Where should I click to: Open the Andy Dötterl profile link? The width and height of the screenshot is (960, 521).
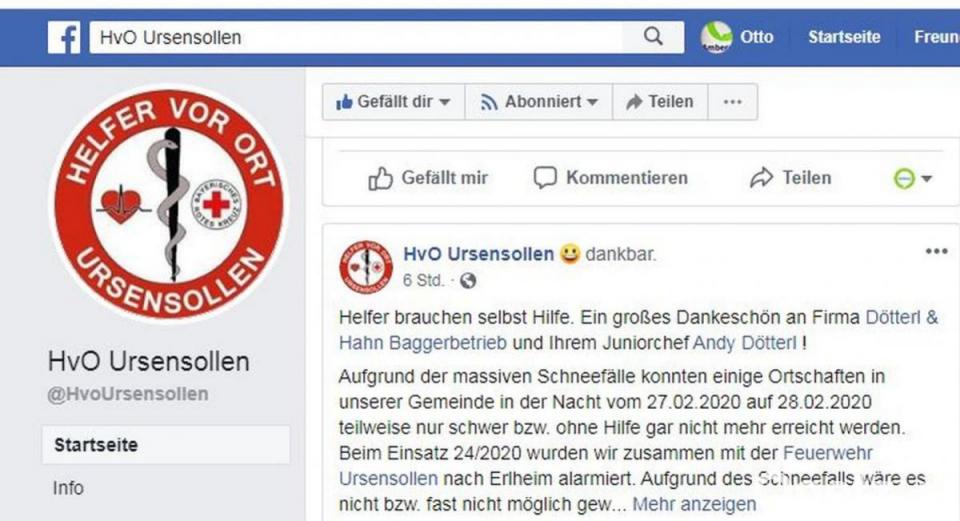pyautogui.click(x=744, y=343)
